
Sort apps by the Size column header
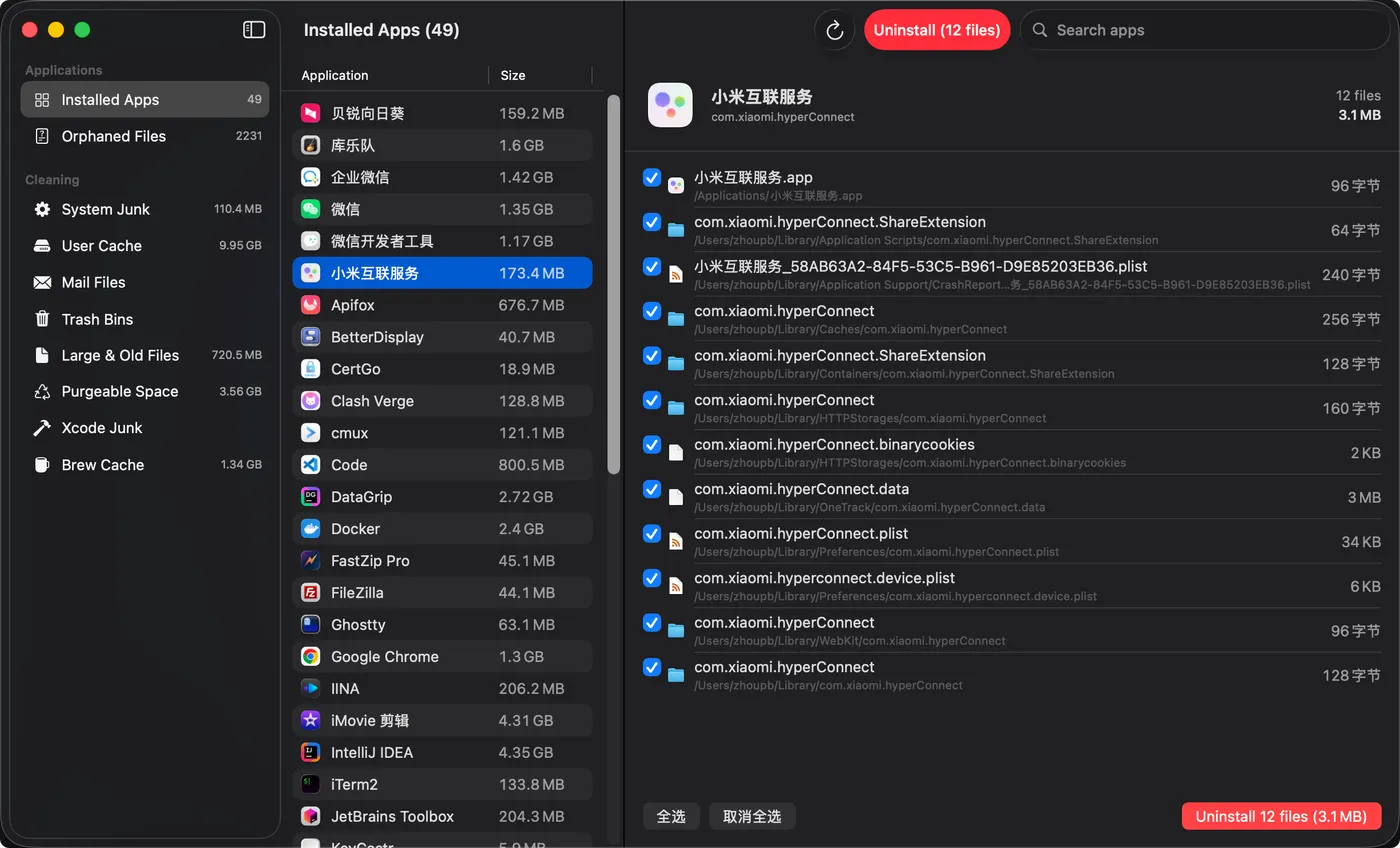tap(513, 76)
